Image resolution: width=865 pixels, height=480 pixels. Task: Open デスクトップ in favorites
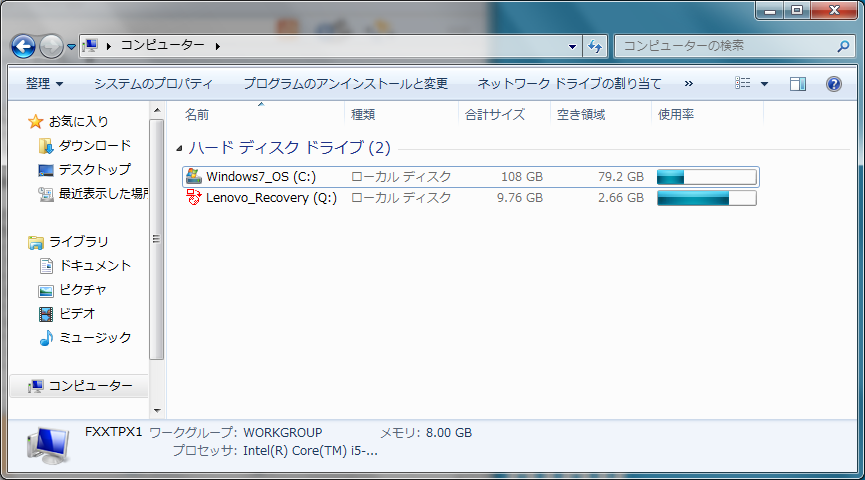point(95,169)
